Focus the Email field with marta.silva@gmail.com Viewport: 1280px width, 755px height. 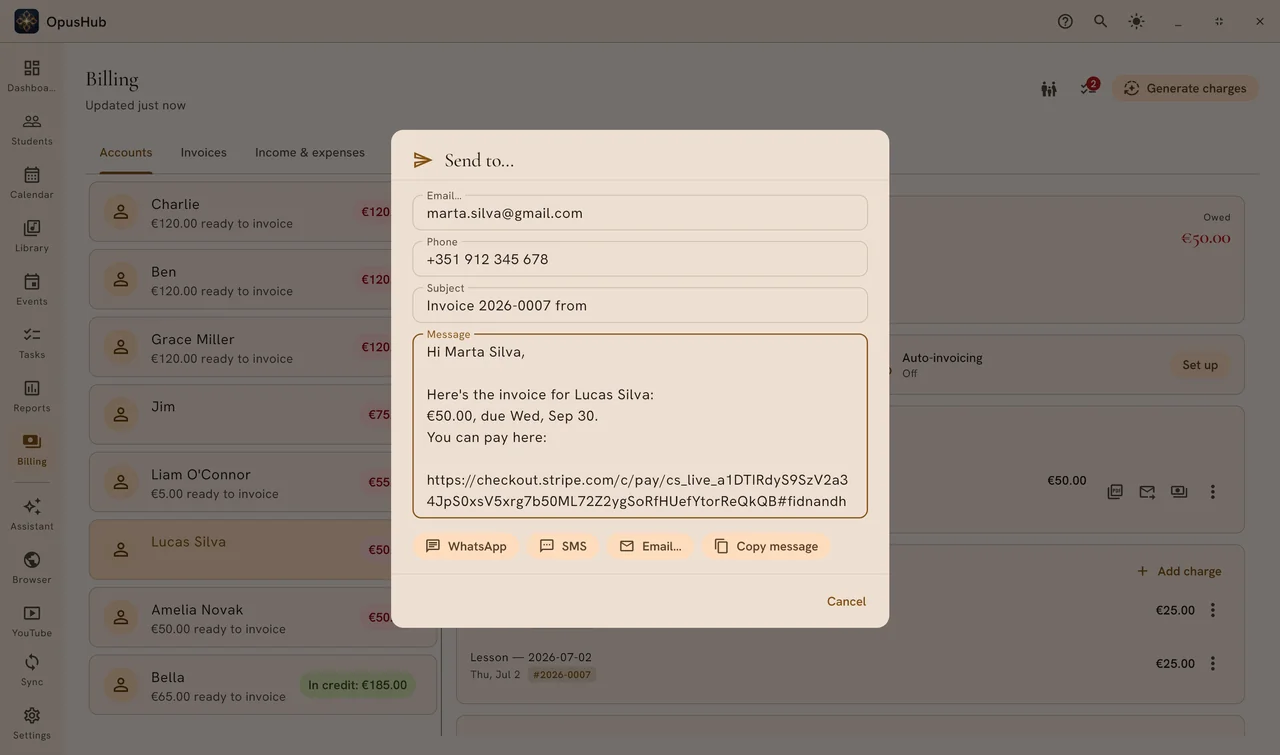pos(640,213)
